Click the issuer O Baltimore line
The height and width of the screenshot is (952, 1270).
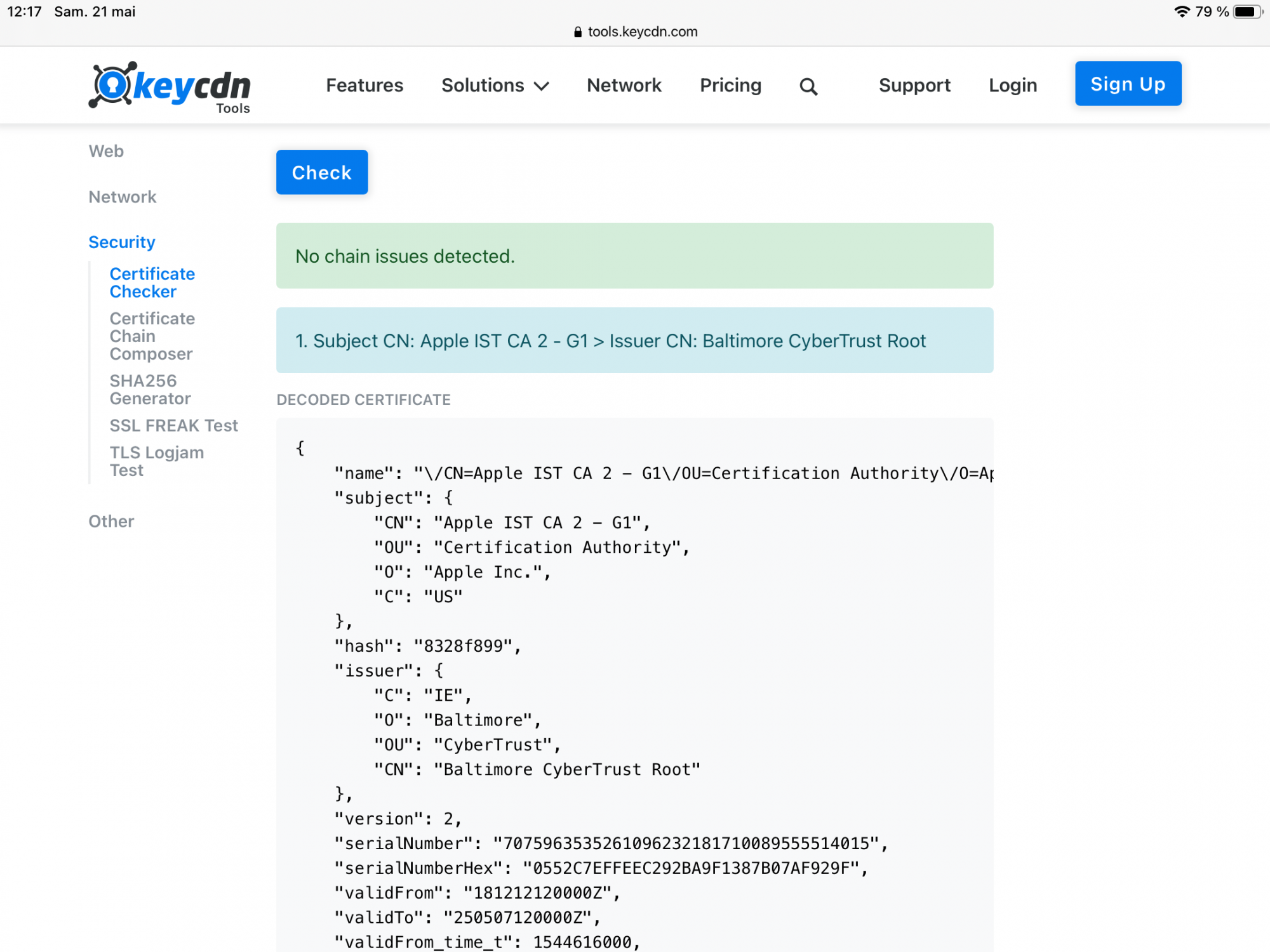(x=457, y=720)
